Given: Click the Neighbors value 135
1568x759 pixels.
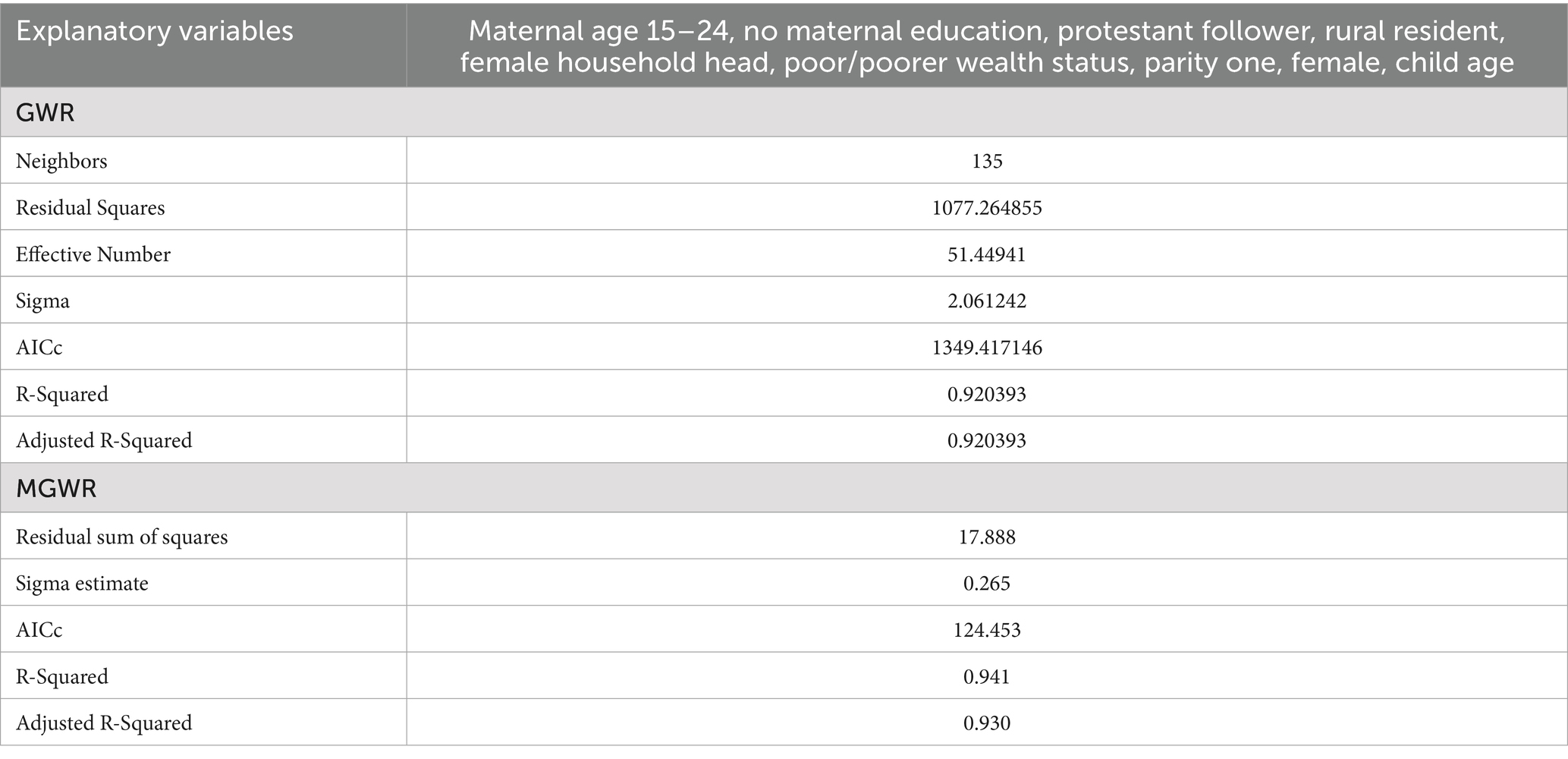Looking at the screenshot, I should [x=987, y=161].
